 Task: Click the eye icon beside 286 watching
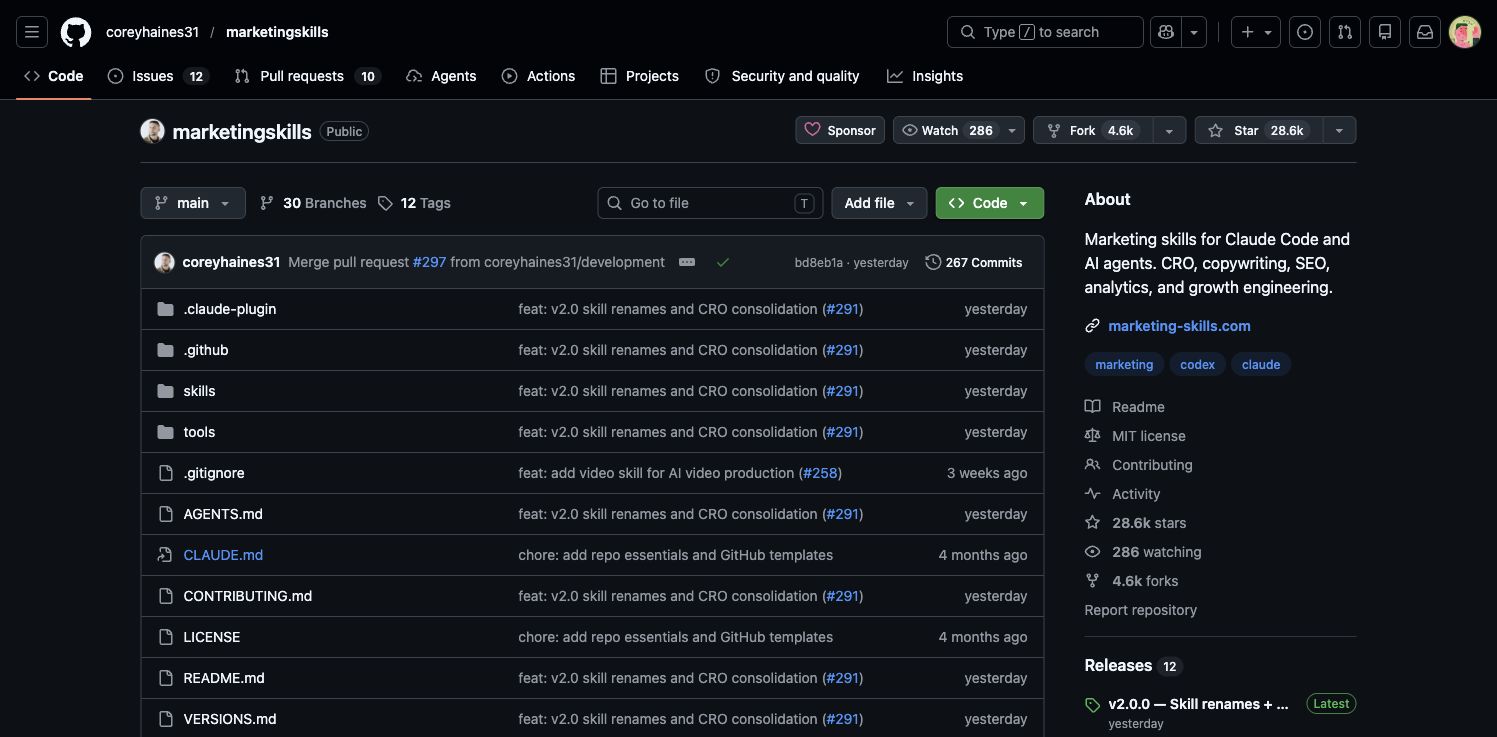[1093, 552]
